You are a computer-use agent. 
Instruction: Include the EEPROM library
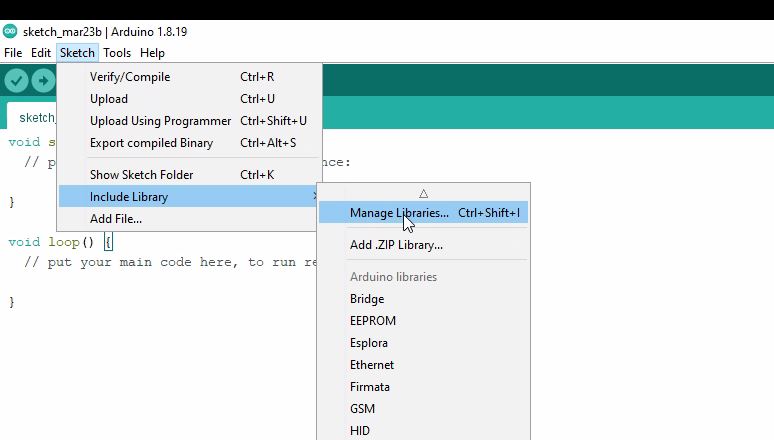(424, 321)
